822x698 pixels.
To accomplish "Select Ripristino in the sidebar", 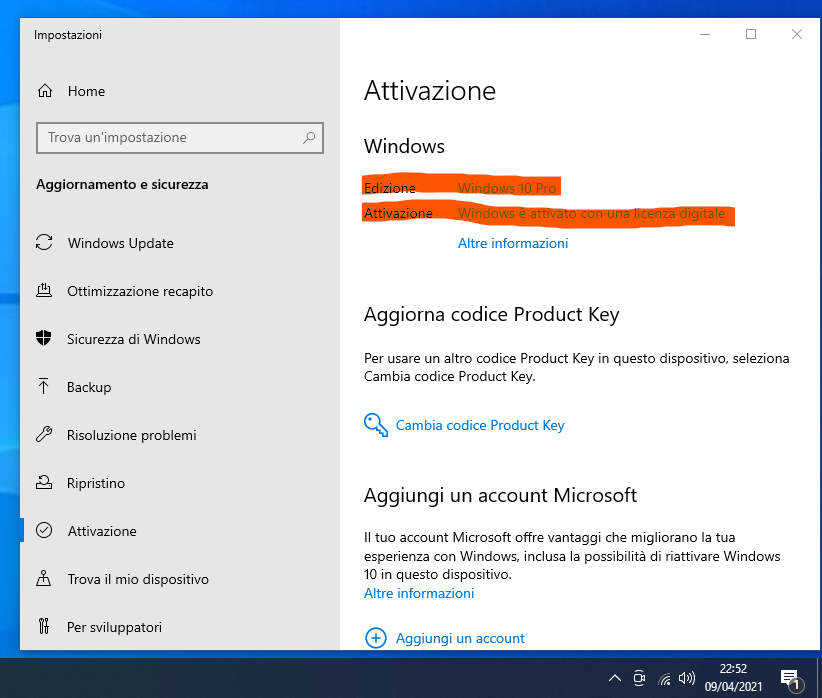I will pos(180,483).
